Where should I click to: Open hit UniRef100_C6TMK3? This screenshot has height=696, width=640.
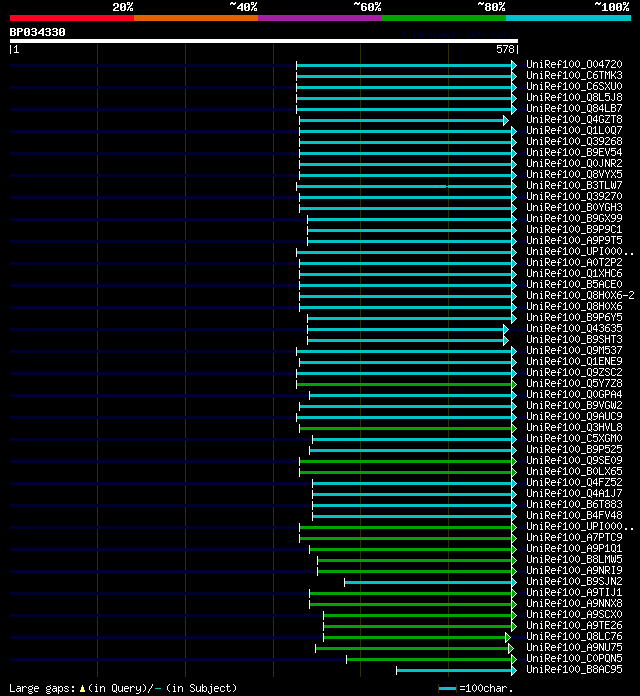tap(574, 75)
